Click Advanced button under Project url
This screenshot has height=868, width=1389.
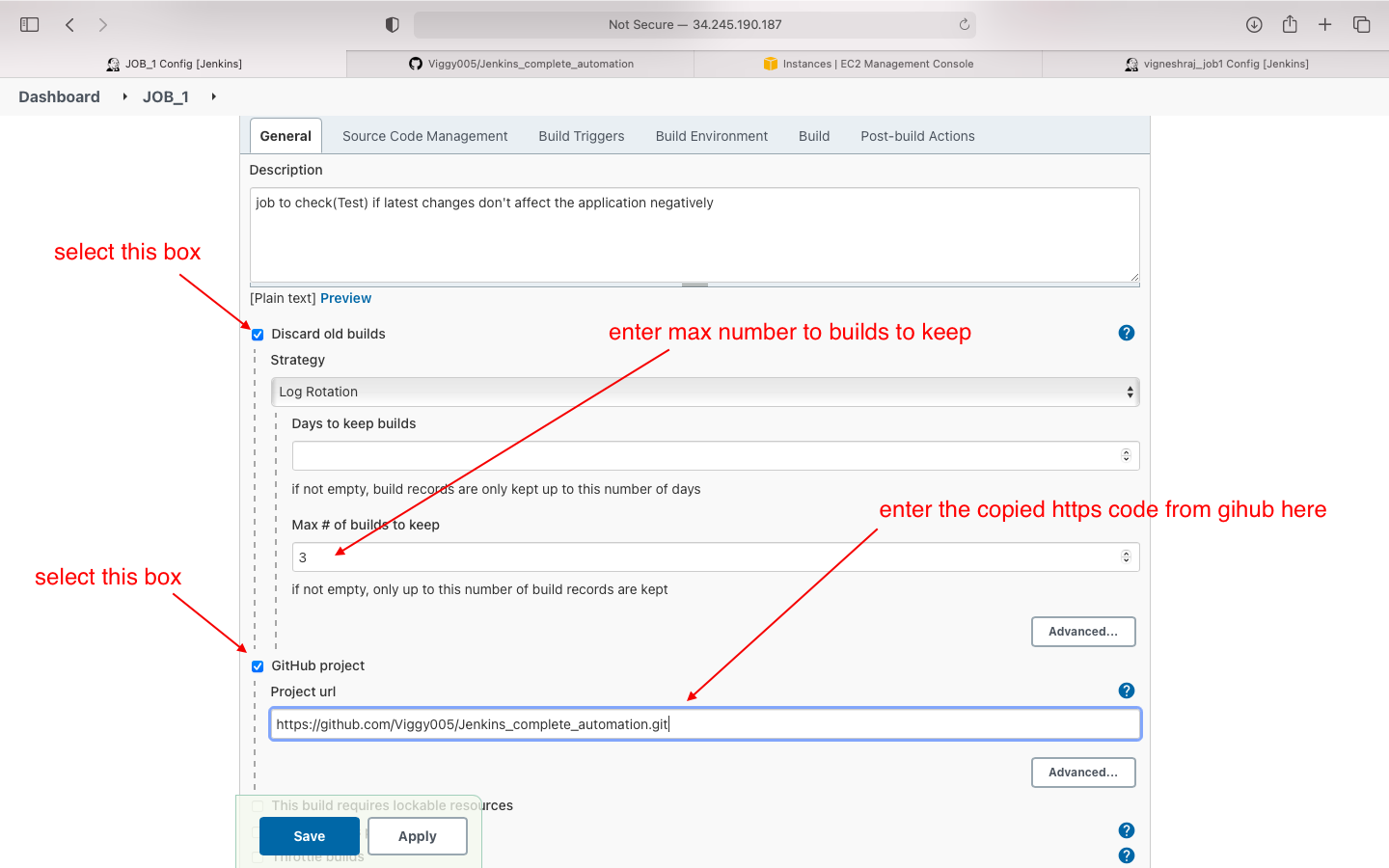(1083, 773)
